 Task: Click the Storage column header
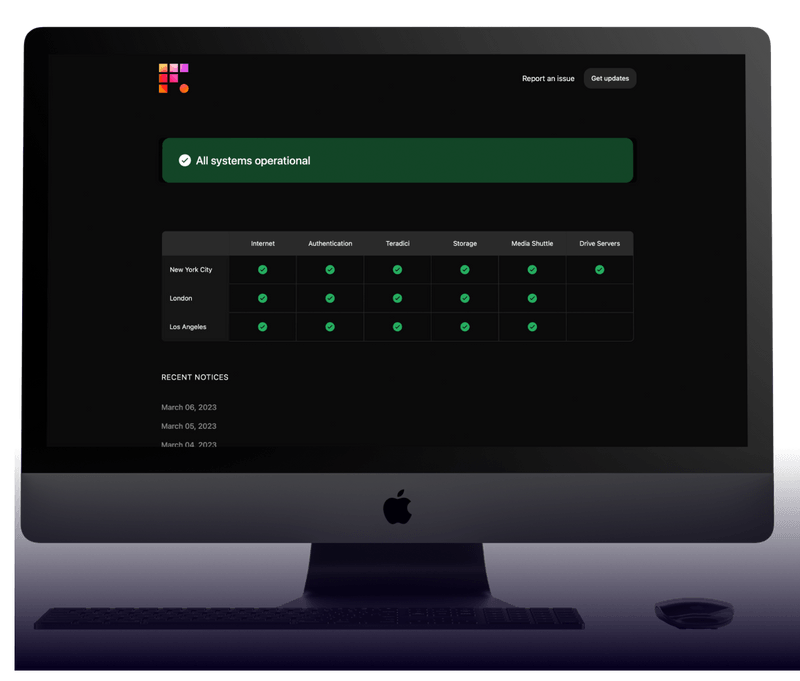coord(465,244)
